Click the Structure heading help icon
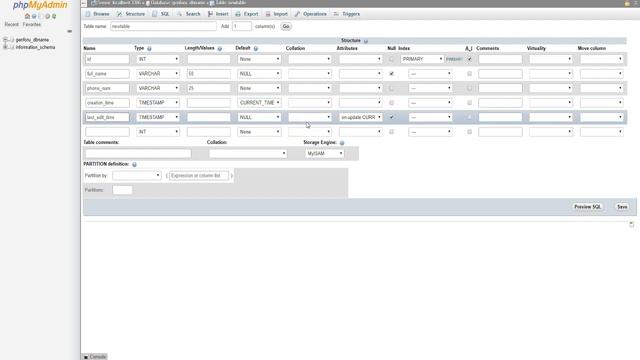 point(366,41)
